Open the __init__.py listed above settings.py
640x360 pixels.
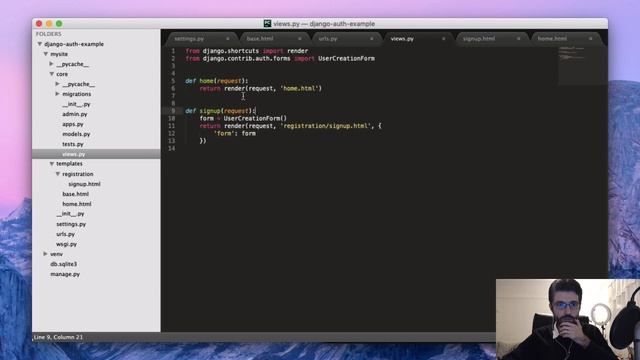click(x=70, y=214)
